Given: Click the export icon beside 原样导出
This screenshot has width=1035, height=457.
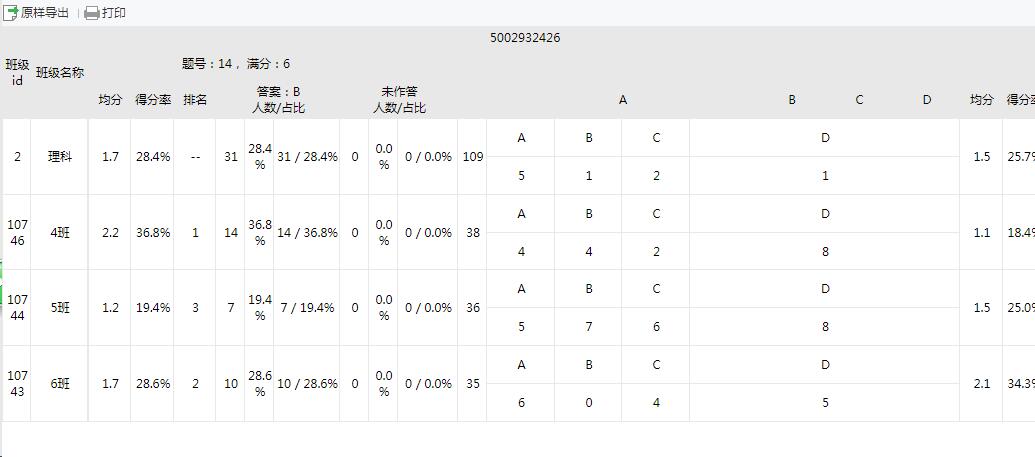Looking at the screenshot, I should [x=12, y=13].
